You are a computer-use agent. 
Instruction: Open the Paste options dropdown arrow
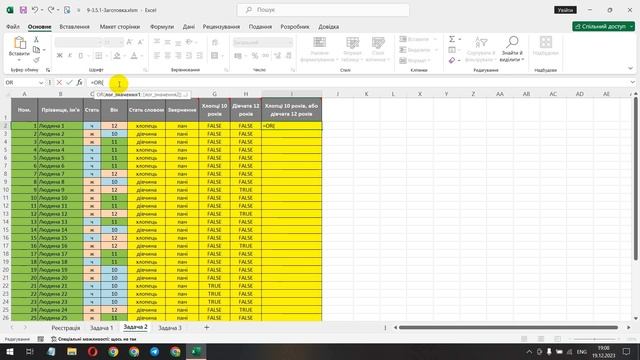[19, 60]
